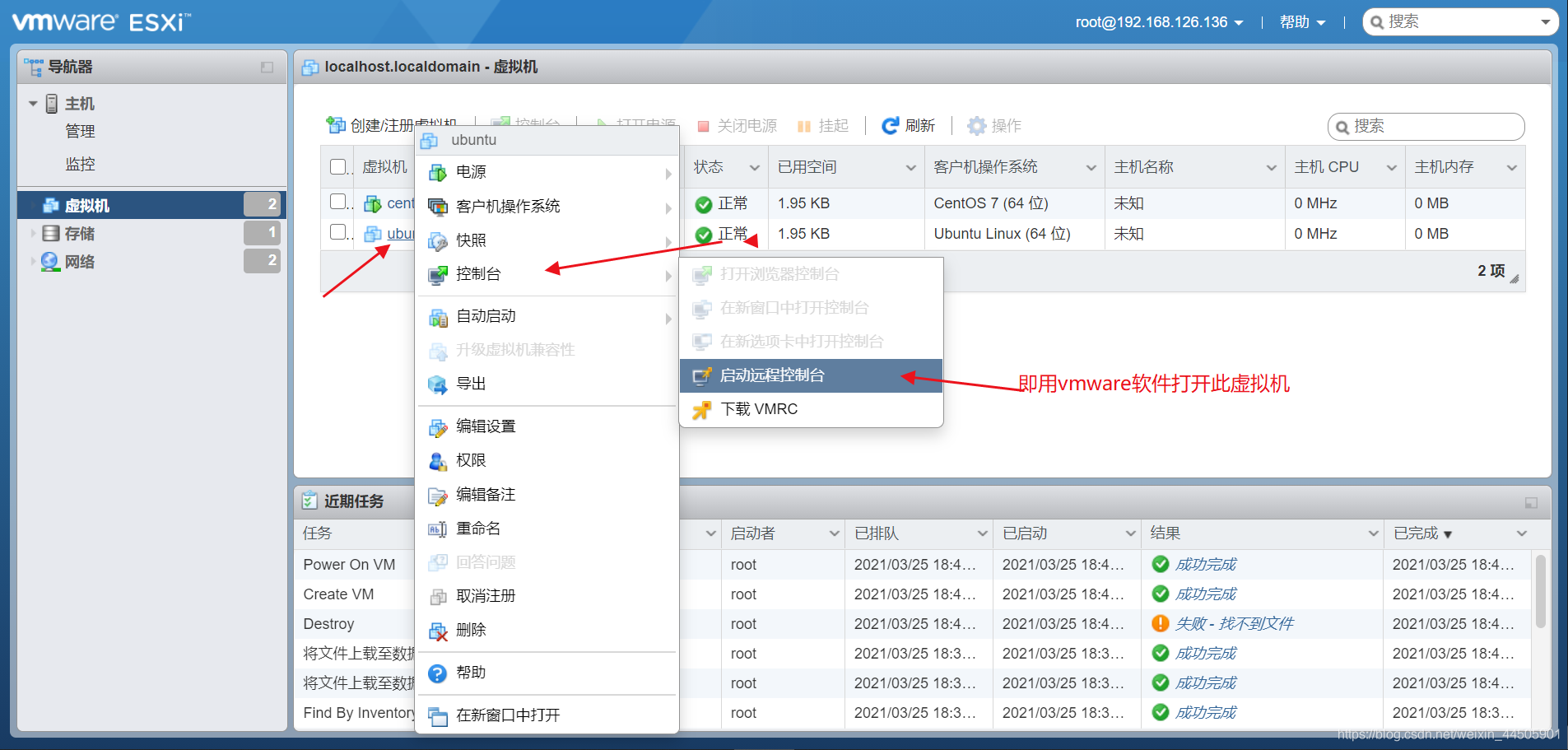Screen dimensions: 1568x750
Task: Click the VM list search field
Action: coord(1426,127)
